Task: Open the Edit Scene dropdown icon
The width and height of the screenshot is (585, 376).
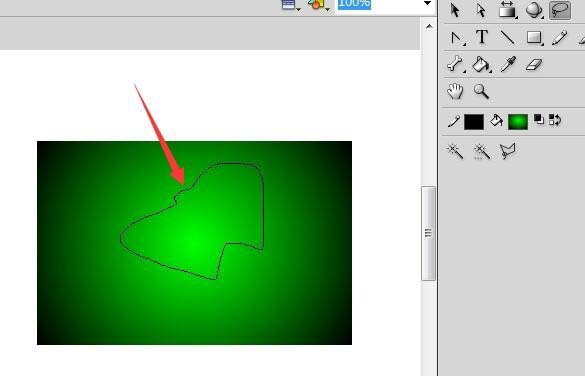Action: click(291, 5)
